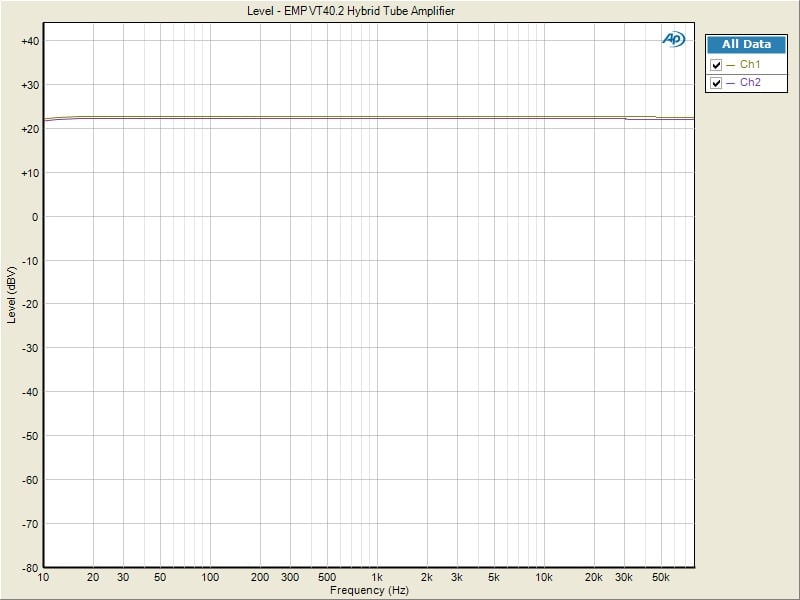Click the +20 tick label on the level axis
Image resolution: width=800 pixels, height=600 pixels.
tap(28, 129)
